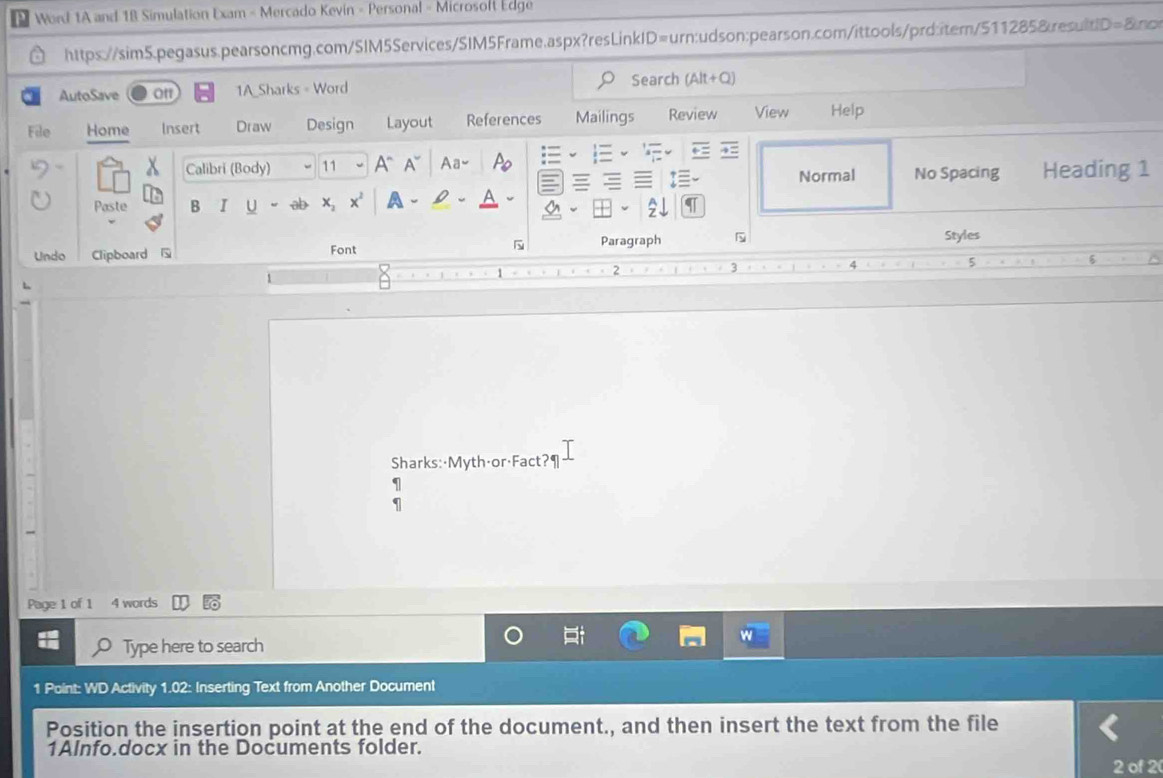Apply the Heading 1 style
This screenshot has height=778, width=1163.
[x=1095, y=170]
